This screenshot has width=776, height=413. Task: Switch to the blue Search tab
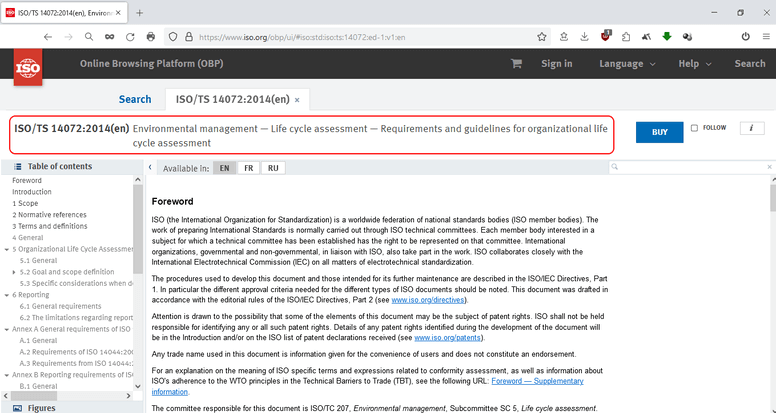135,99
